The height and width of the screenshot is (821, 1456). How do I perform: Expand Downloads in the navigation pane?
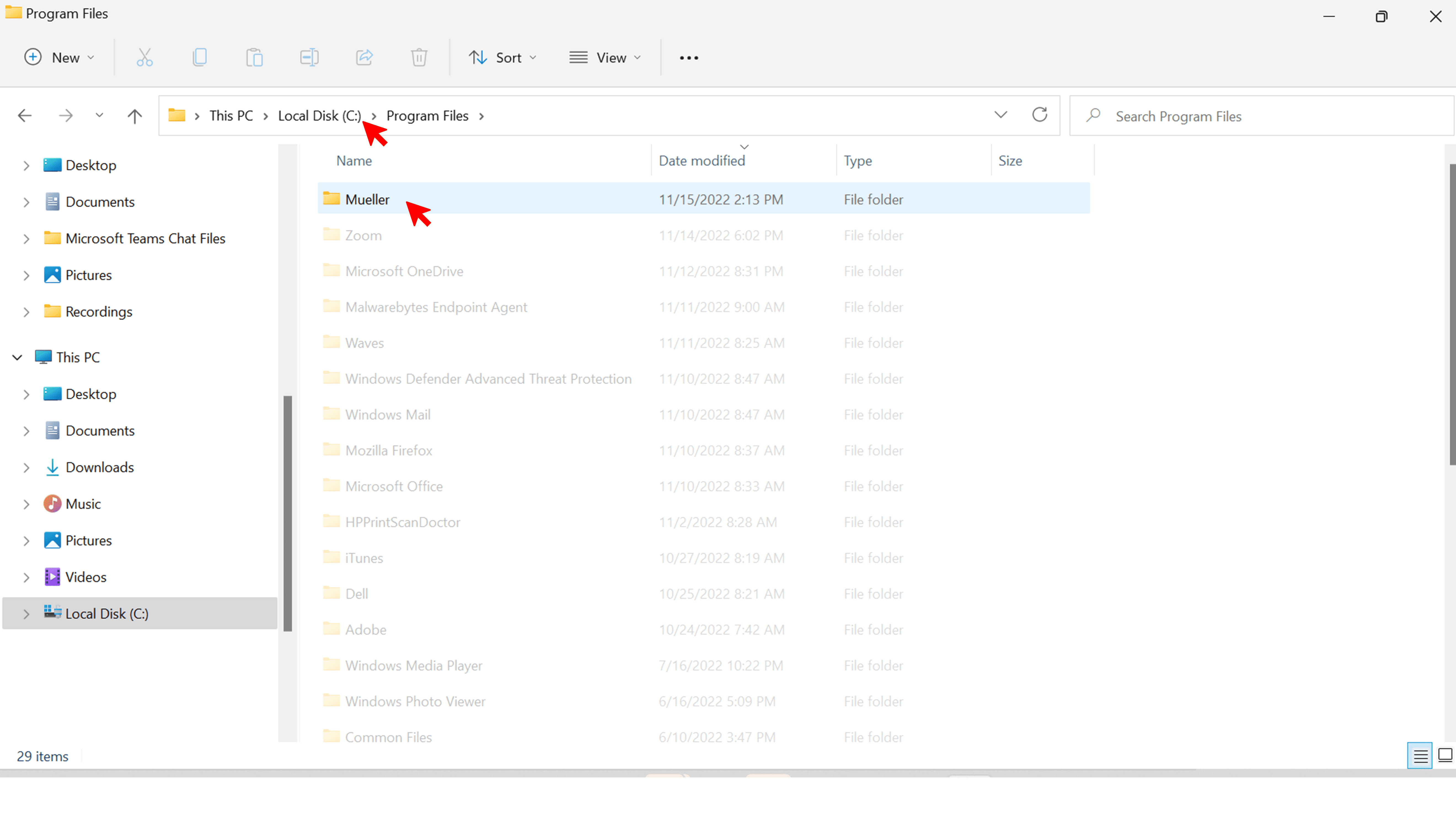click(x=26, y=468)
